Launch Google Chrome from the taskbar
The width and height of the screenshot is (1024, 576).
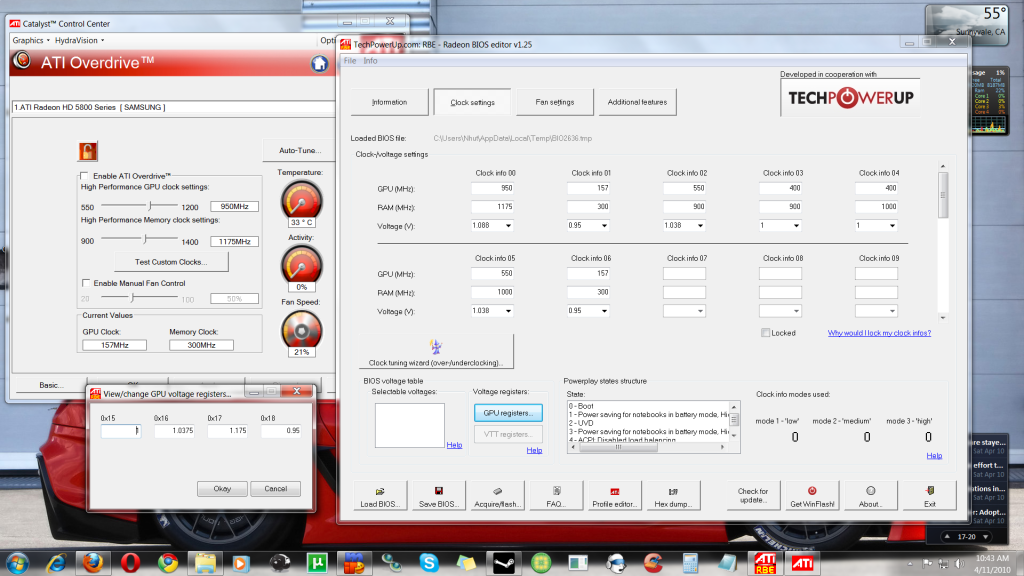pyautogui.click(x=168, y=562)
